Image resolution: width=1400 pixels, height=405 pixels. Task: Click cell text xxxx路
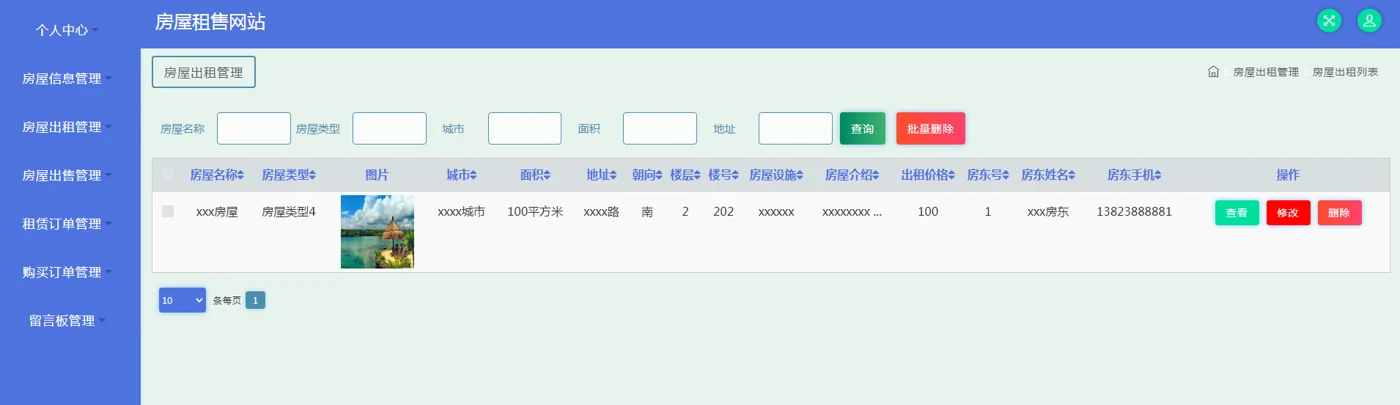[601, 212]
